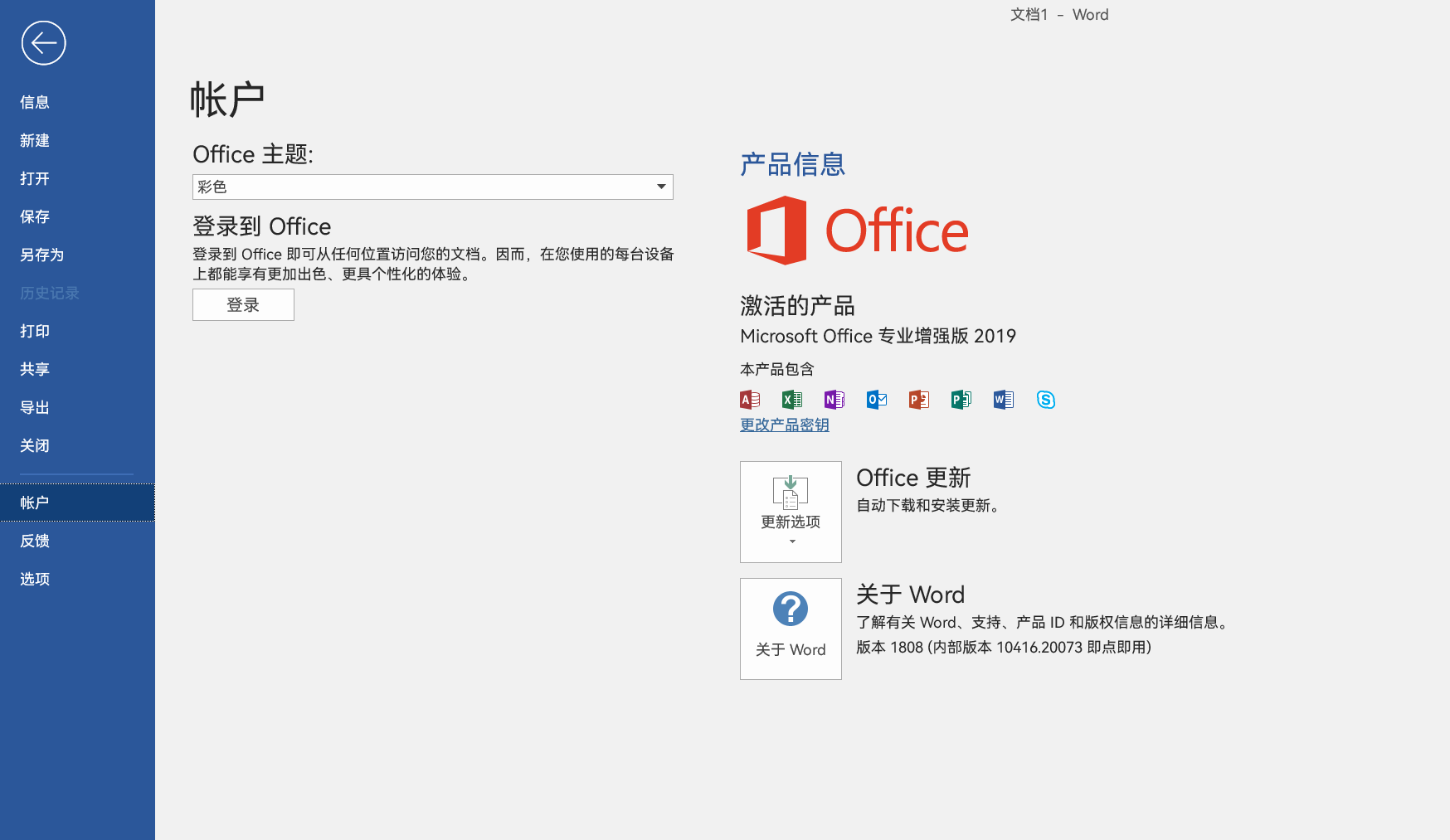Click the Publisher app icon
The height and width of the screenshot is (840, 1450).
click(961, 400)
